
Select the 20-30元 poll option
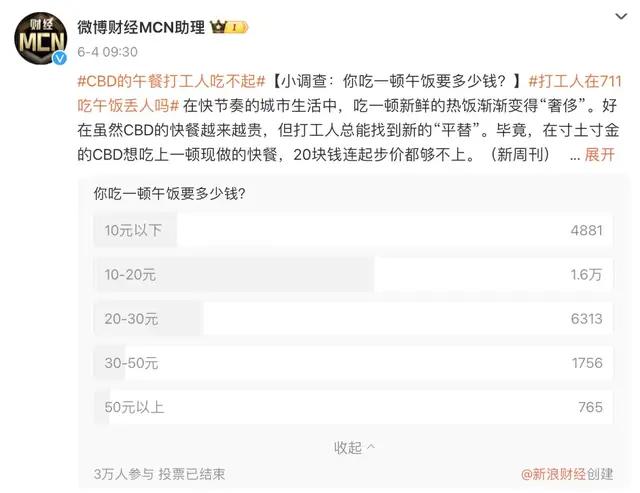click(353, 318)
